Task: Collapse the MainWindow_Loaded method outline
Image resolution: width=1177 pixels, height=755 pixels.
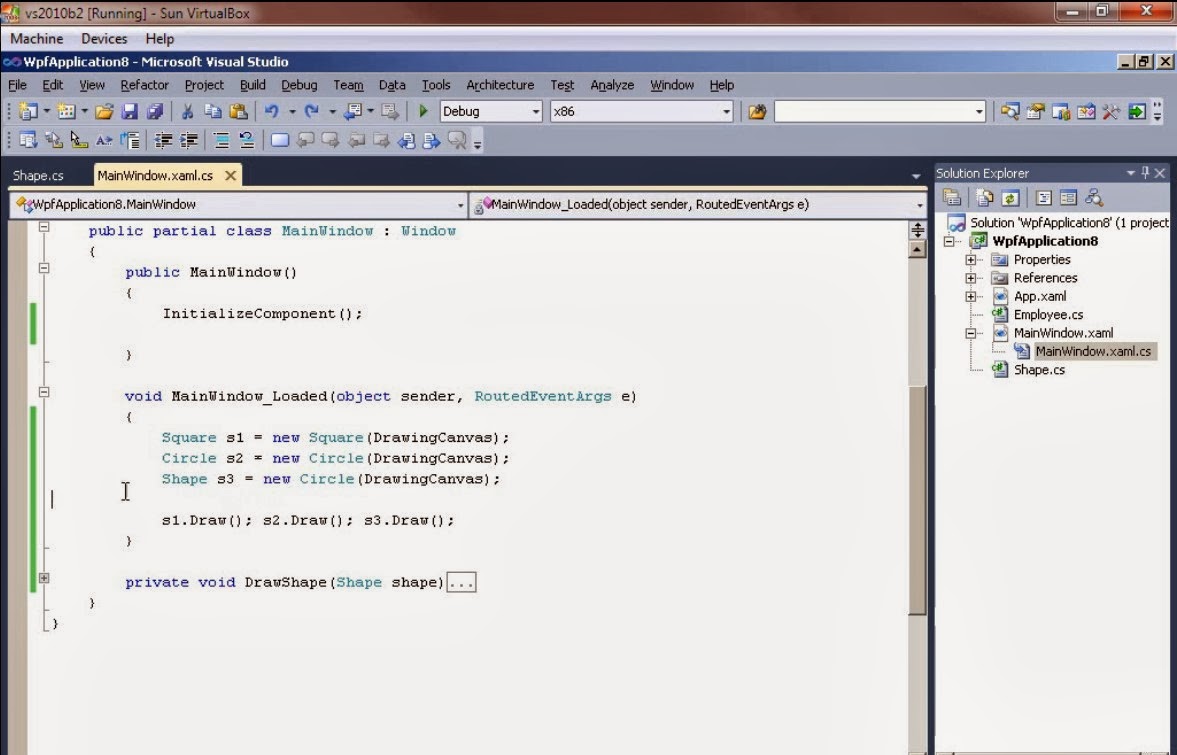Action: click(44, 392)
